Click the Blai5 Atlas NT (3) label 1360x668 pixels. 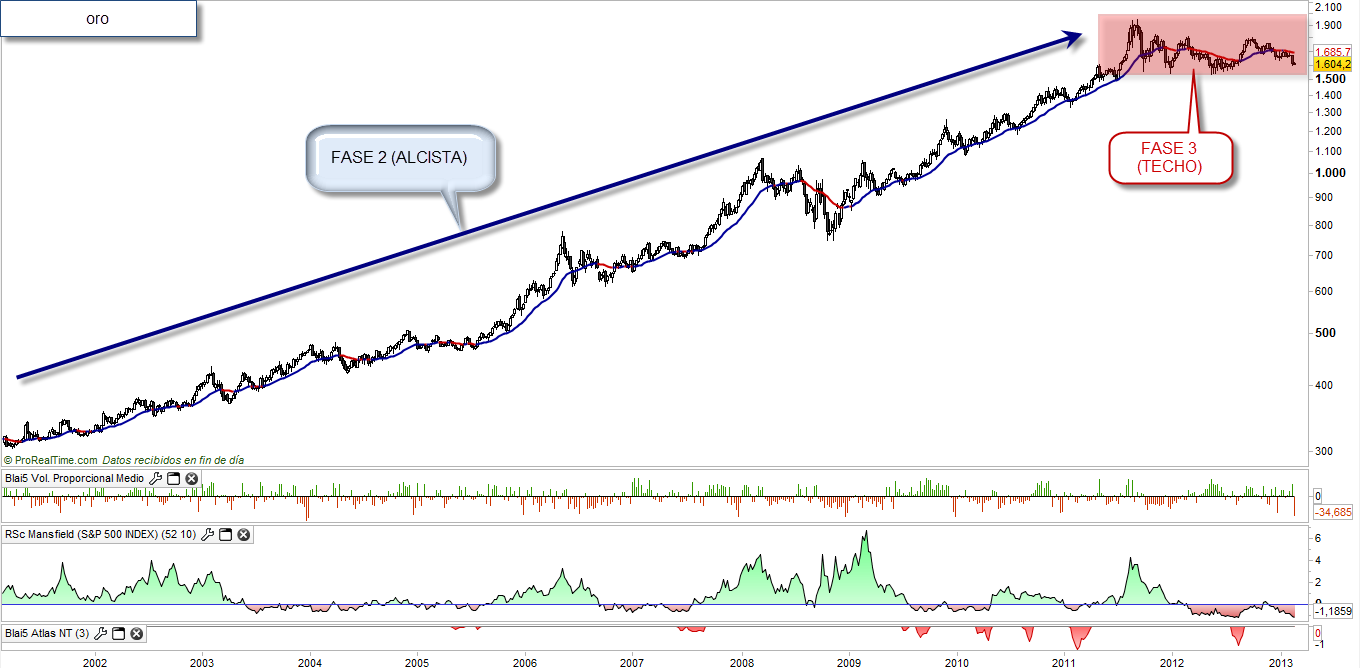(x=48, y=633)
